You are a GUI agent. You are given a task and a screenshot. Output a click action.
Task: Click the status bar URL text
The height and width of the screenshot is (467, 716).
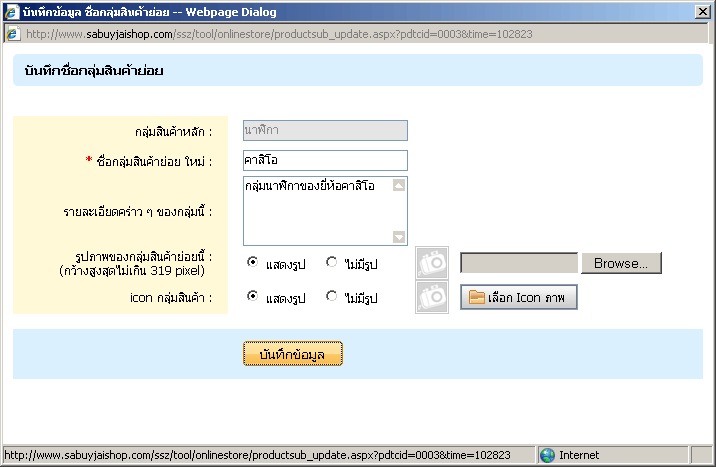tap(257, 455)
